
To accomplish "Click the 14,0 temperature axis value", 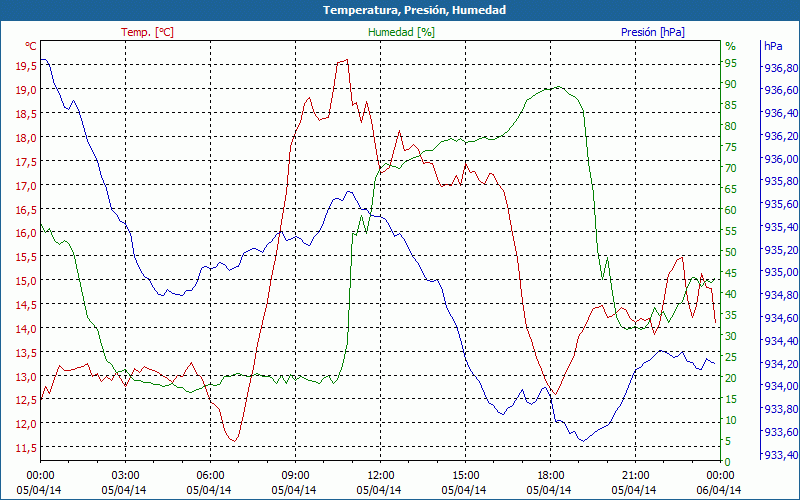I will [x=26, y=329].
